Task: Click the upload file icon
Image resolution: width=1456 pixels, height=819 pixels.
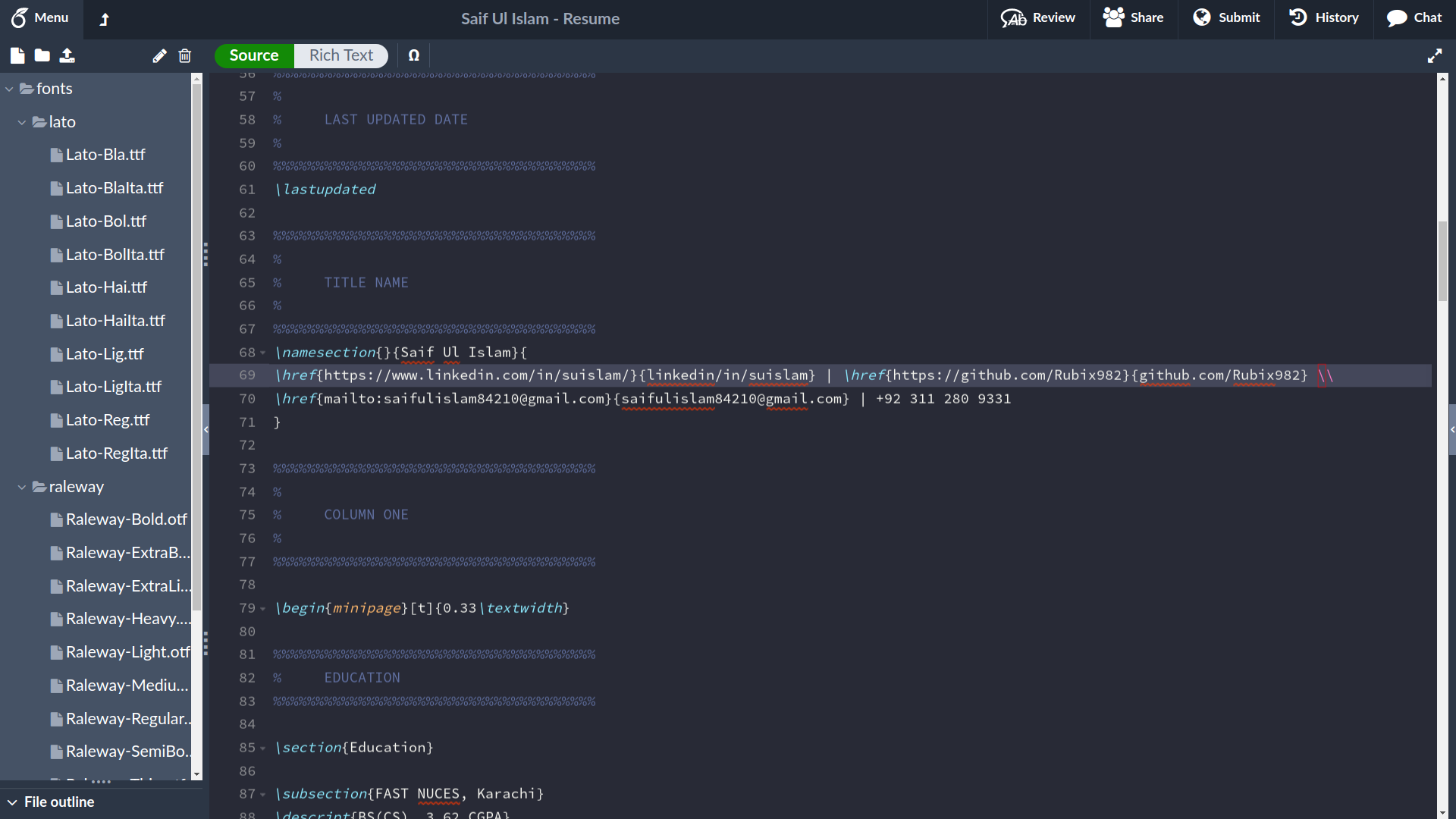Action: click(x=67, y=55)
